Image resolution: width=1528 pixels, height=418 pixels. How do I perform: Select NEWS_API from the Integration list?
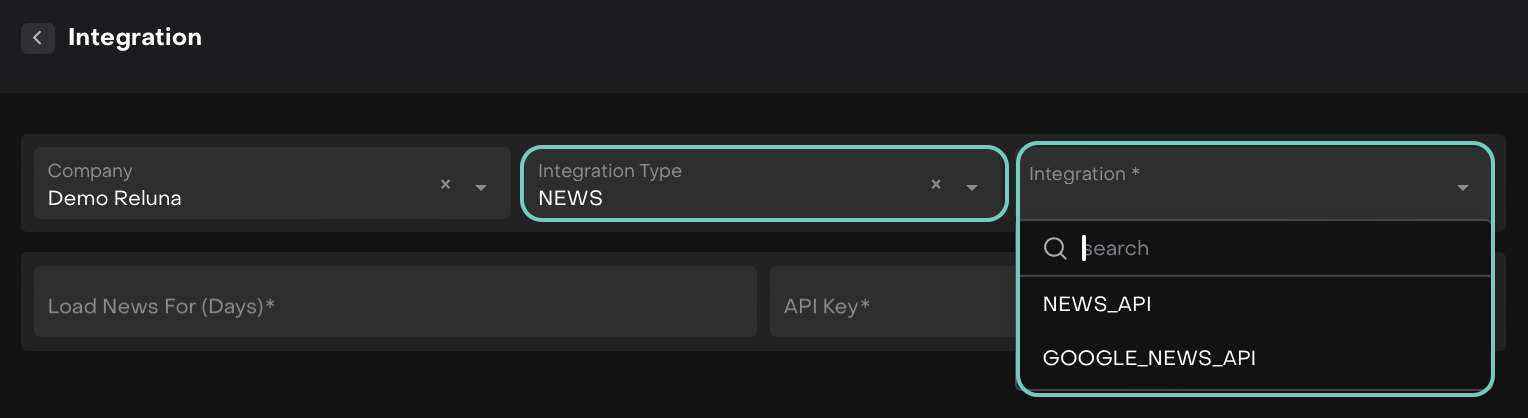click(x=1097, y=304)
